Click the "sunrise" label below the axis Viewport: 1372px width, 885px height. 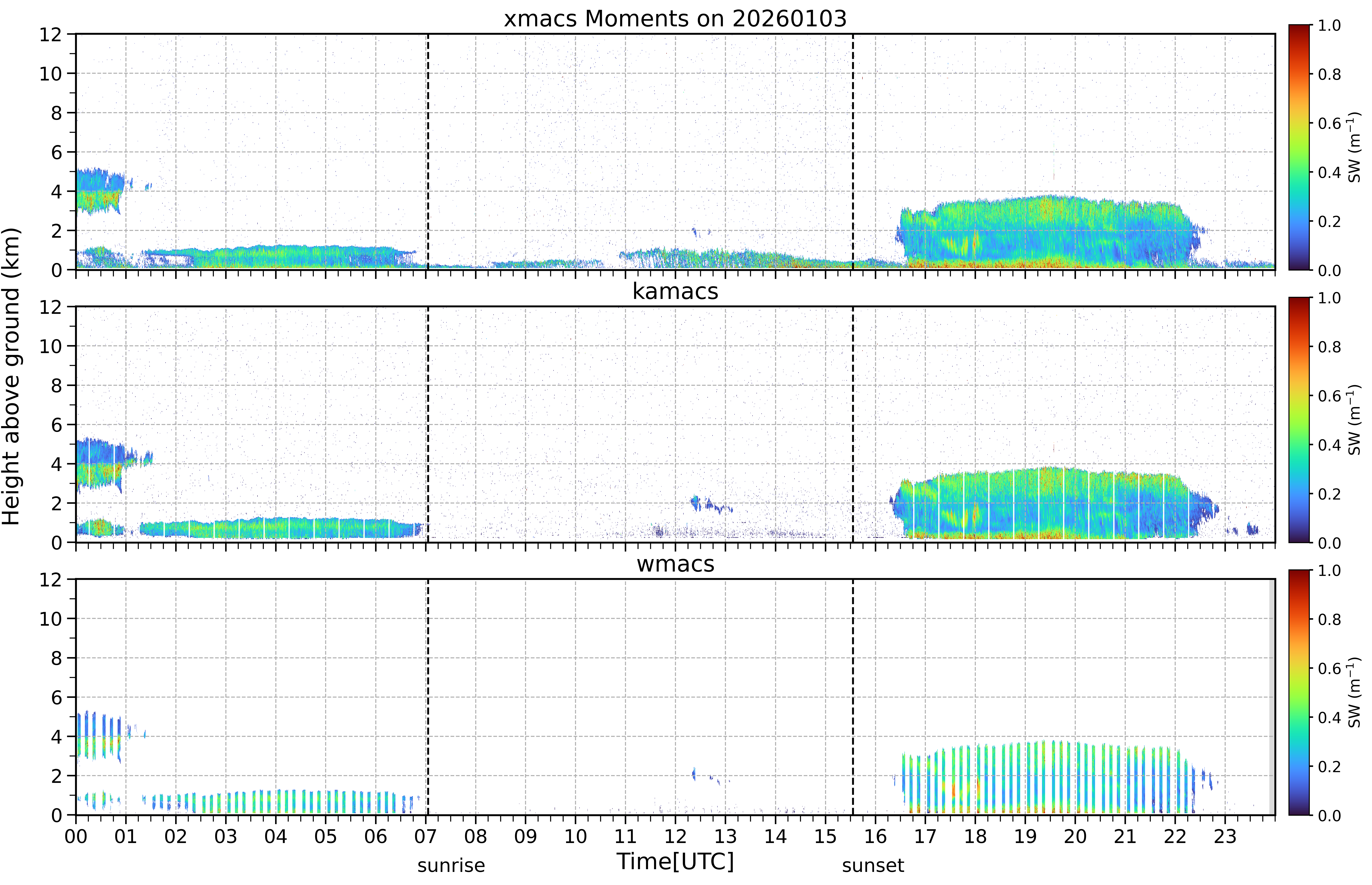[x=451, y=865]
